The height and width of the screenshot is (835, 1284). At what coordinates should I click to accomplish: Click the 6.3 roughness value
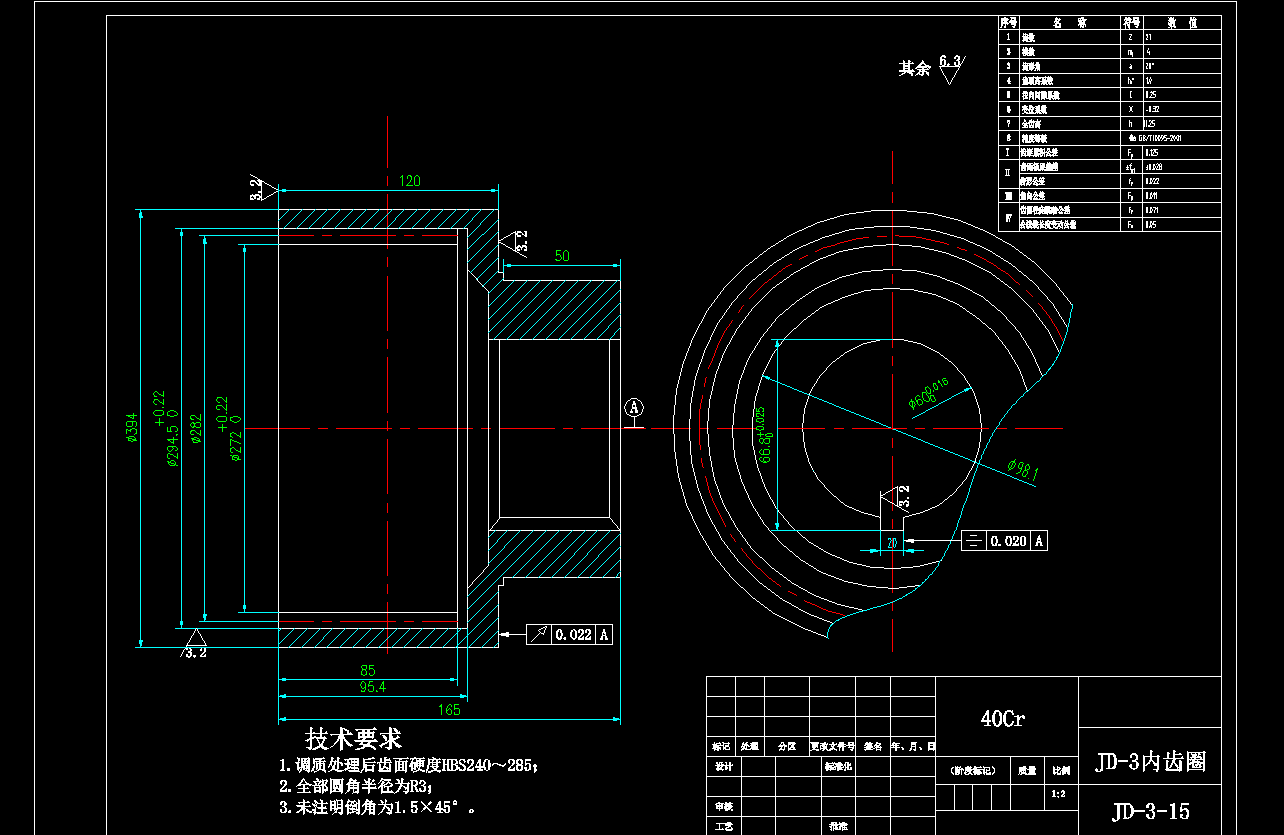(950, 62)
